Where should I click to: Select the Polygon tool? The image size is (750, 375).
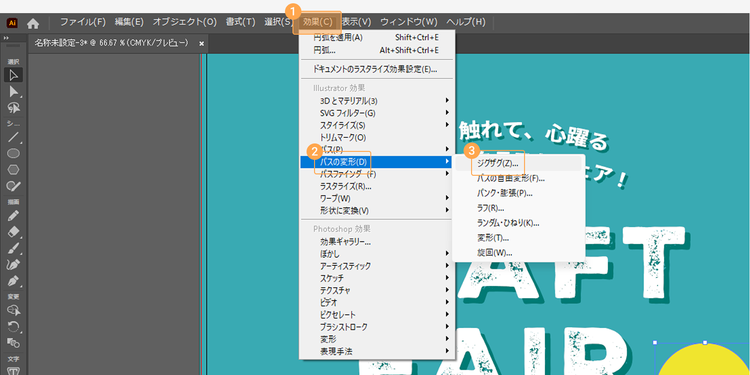click(13, 170)
